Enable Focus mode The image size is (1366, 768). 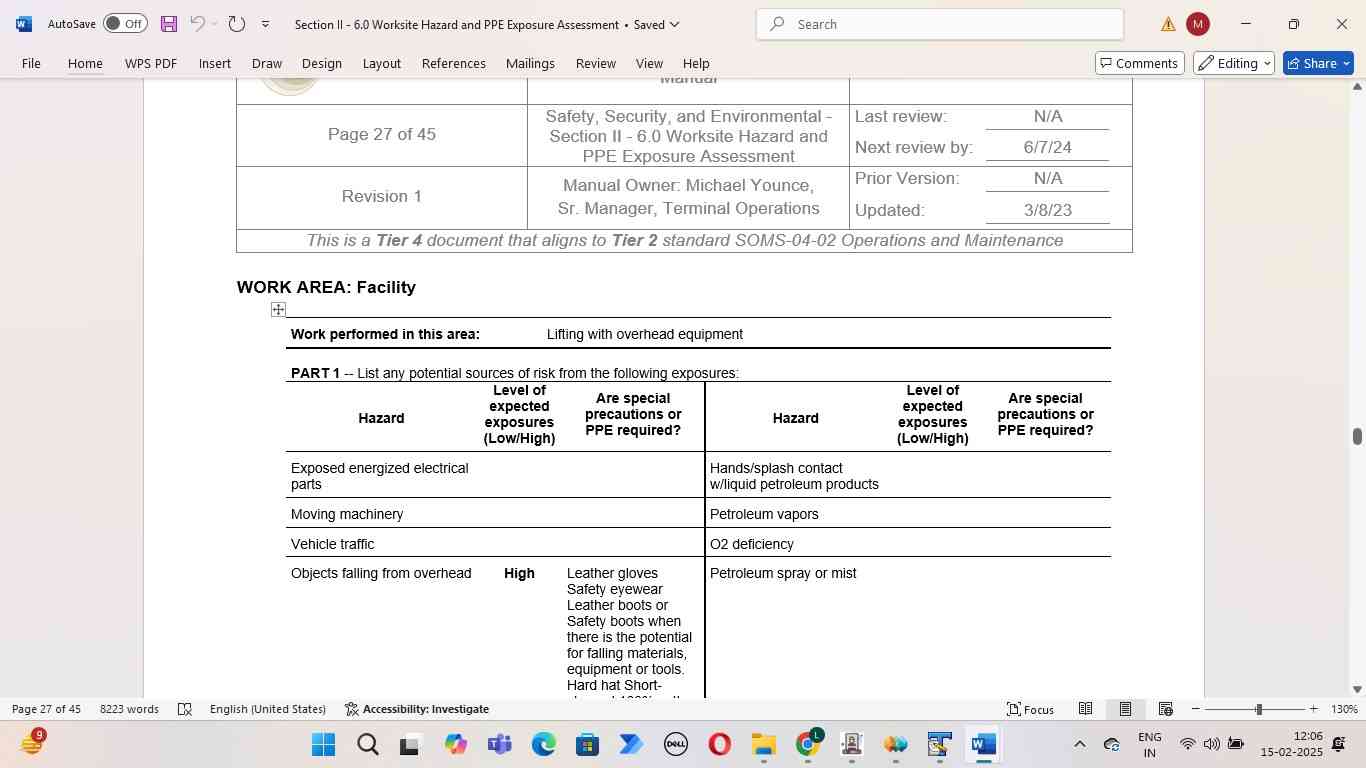(1030, 709)
